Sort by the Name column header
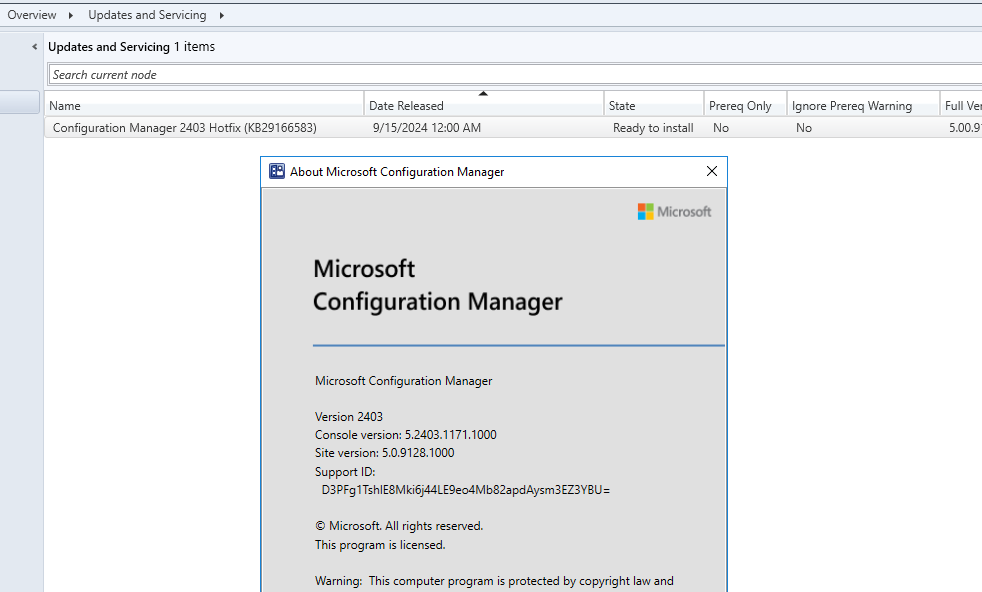This screenshot has width=982, height=592. pos(204,105)
